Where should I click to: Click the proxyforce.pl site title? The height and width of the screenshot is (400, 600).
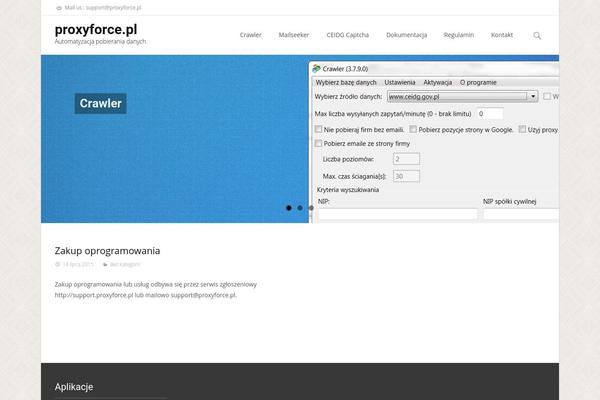pos(96,29)
